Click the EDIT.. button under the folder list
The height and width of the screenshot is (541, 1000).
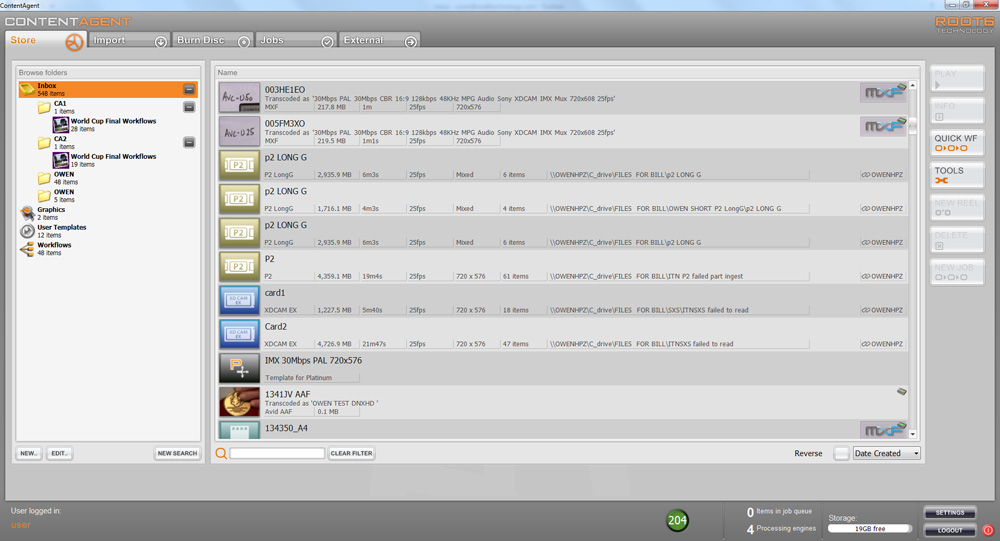(59, 454)
